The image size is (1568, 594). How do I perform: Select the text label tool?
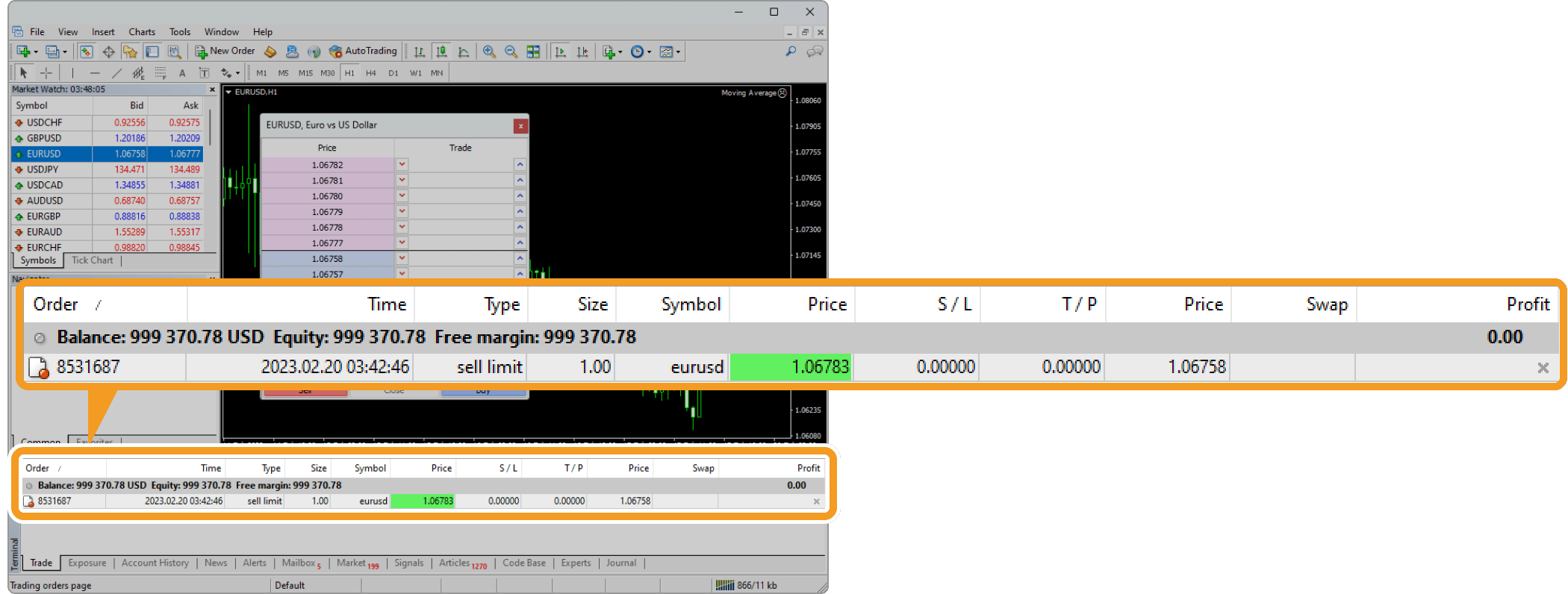pyautogui.click(x=204, y=72)
